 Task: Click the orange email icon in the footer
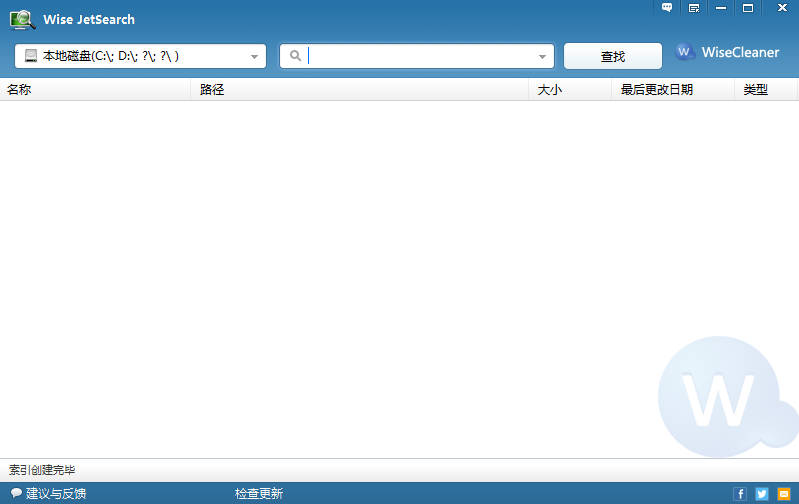pos(784,494)
